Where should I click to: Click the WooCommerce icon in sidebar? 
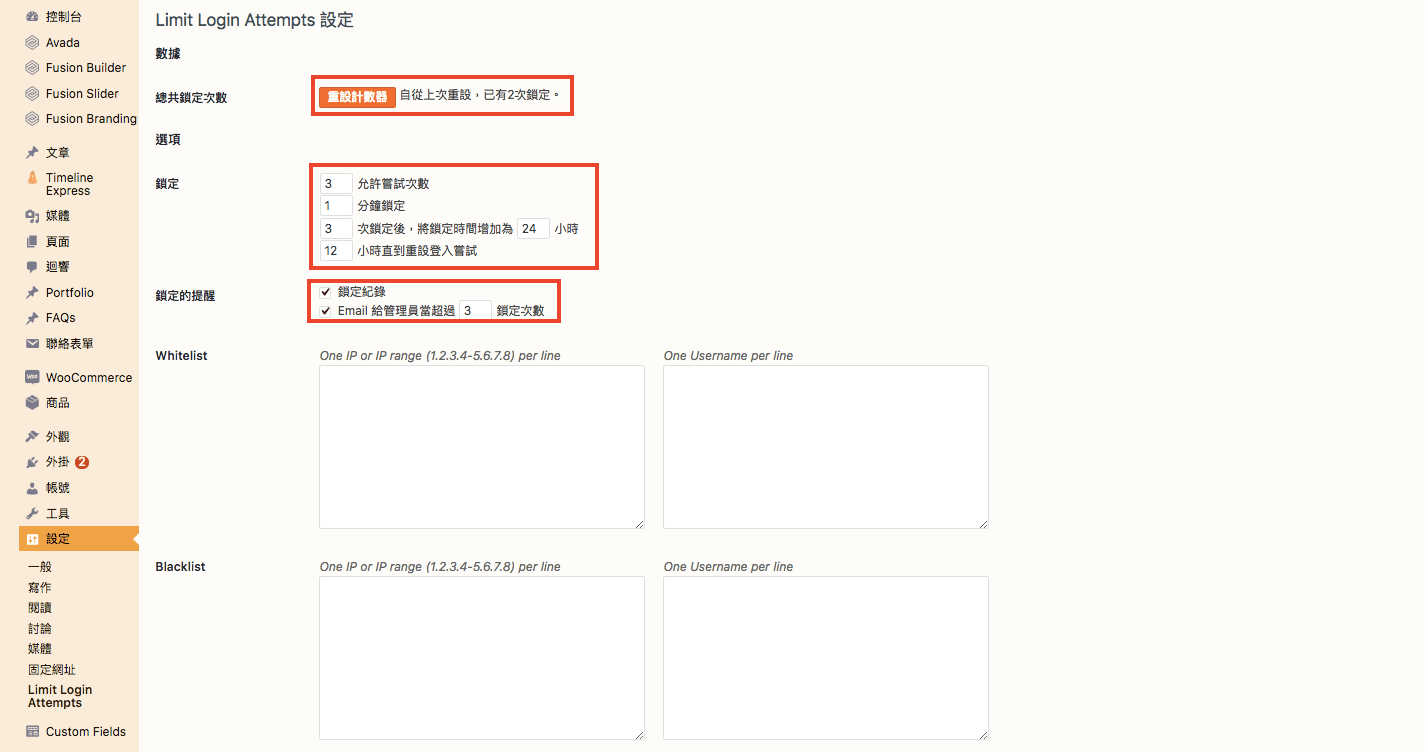(x=32, y=378)
